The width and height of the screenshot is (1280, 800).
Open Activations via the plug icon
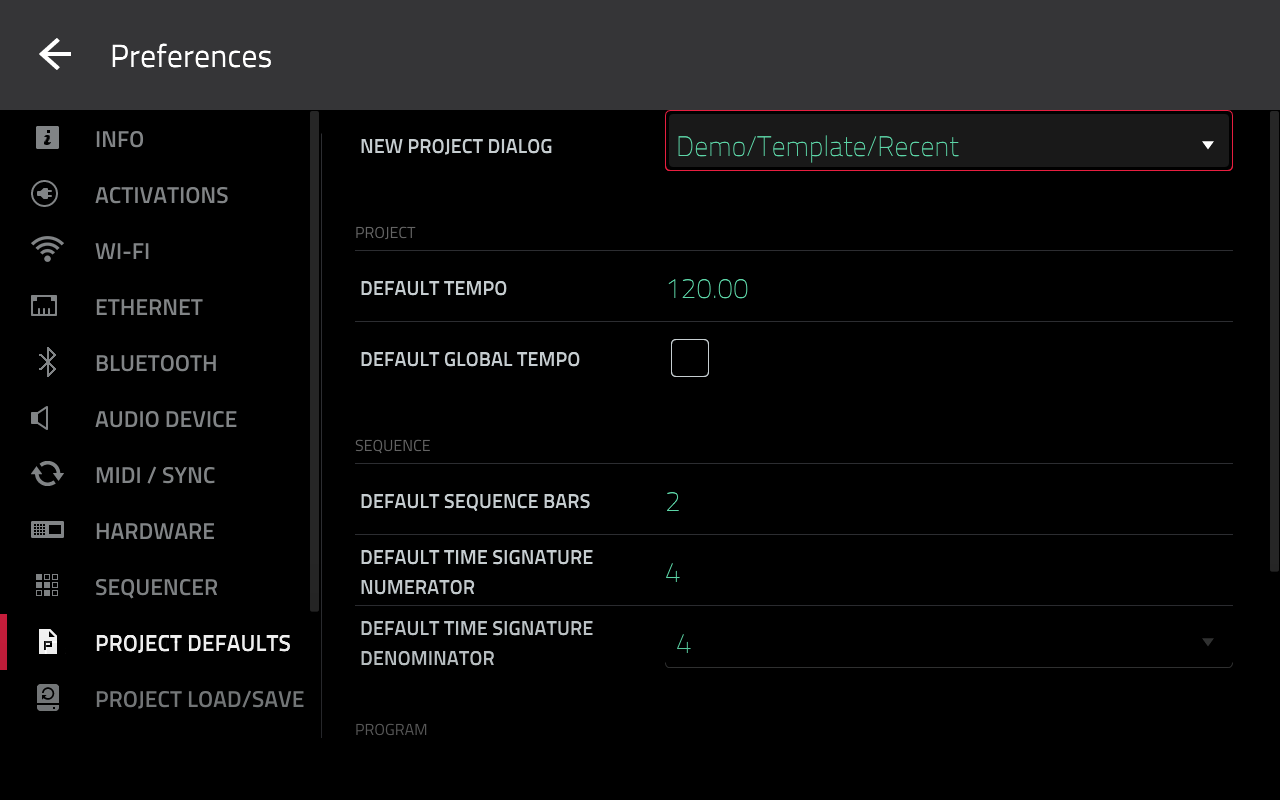click(x=45, y=194)
